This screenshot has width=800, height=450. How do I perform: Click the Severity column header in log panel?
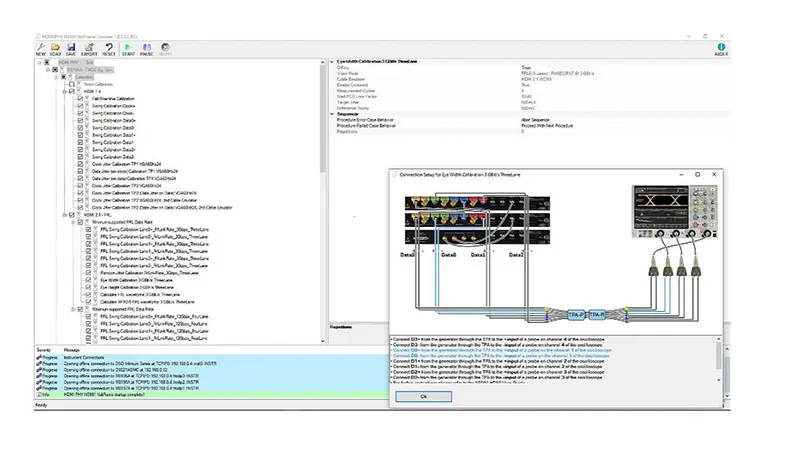coord(44,350)
